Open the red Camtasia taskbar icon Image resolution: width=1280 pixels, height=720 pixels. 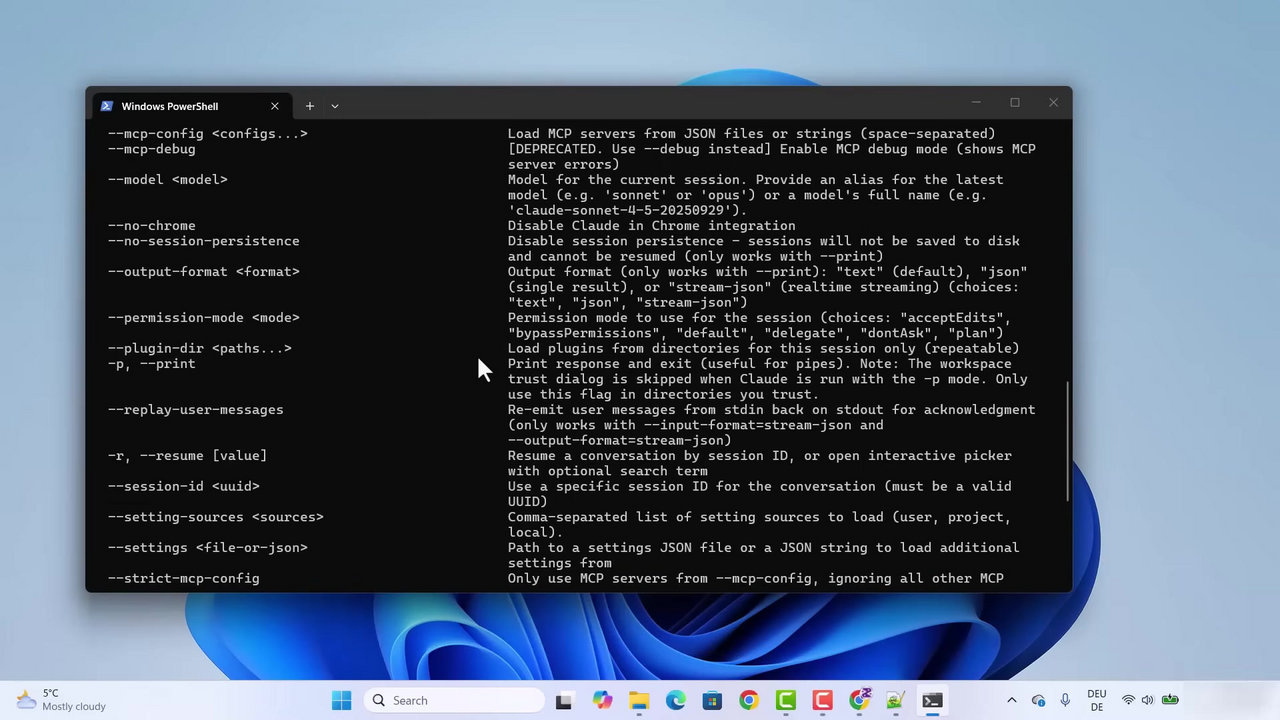823,700
